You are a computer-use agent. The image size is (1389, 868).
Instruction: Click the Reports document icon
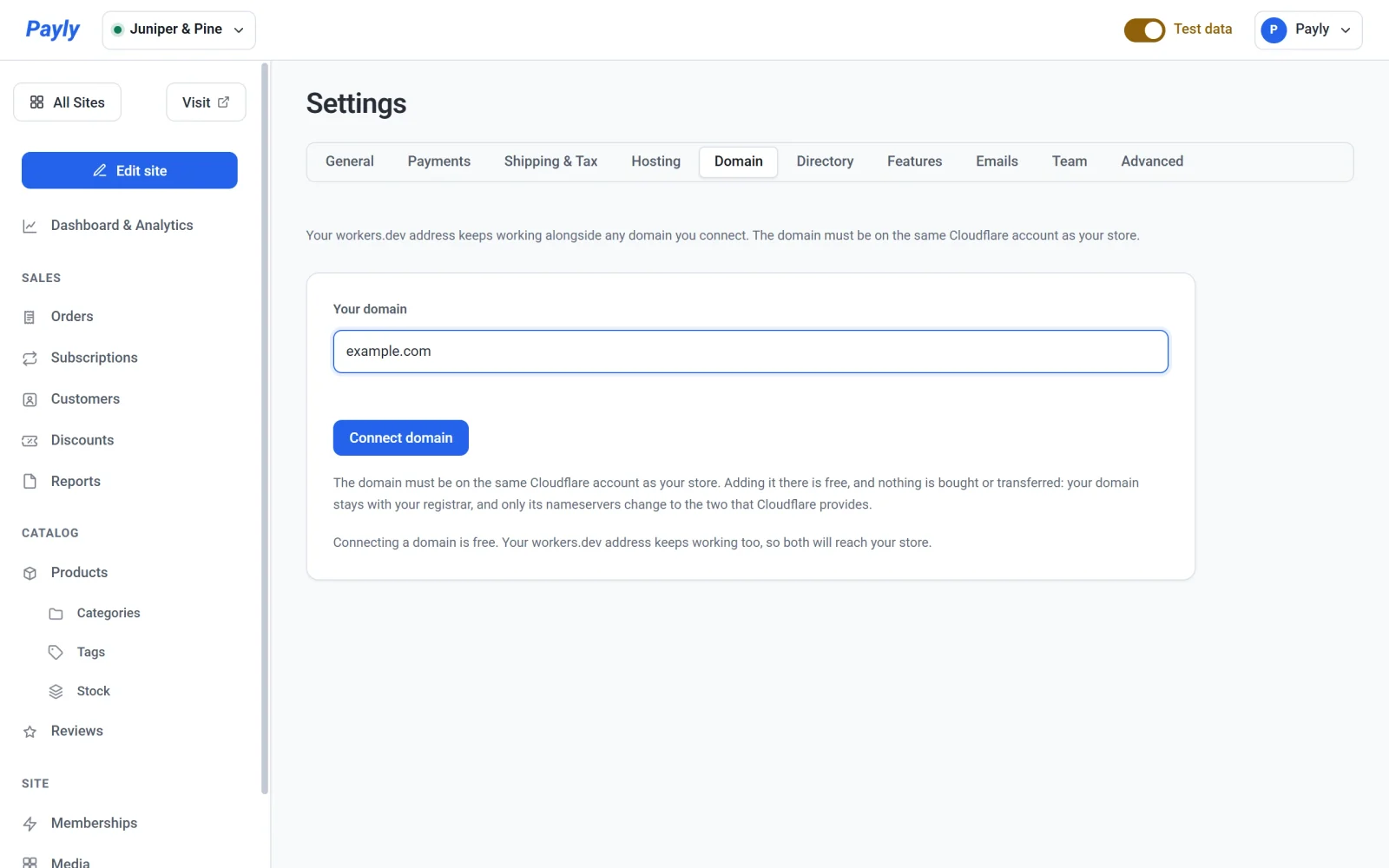click(30, 482)
